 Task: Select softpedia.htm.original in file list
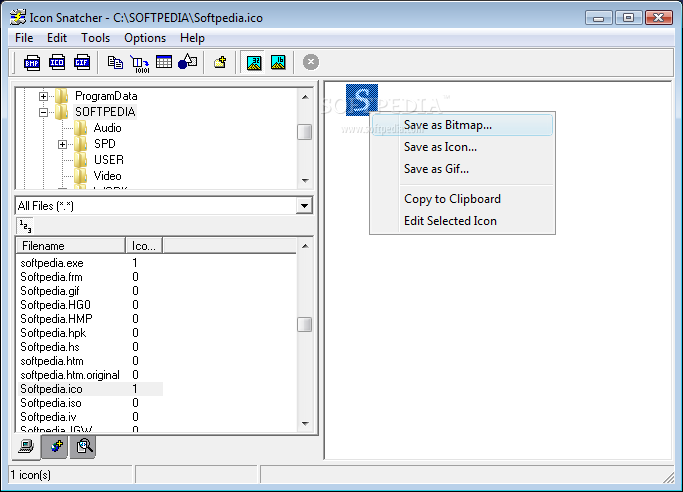(70, 375)
